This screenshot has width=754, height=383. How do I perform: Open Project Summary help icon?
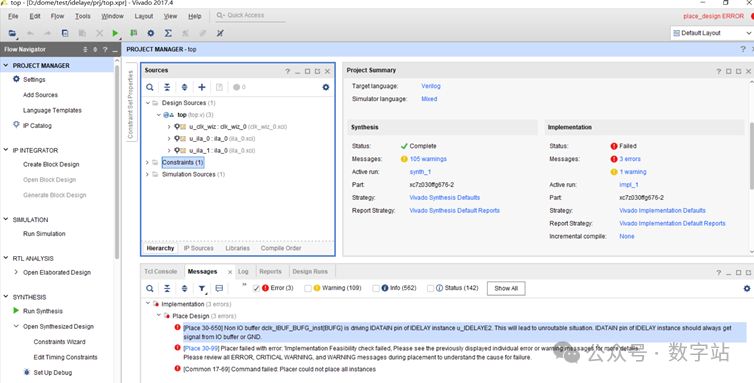coord(718,71)
